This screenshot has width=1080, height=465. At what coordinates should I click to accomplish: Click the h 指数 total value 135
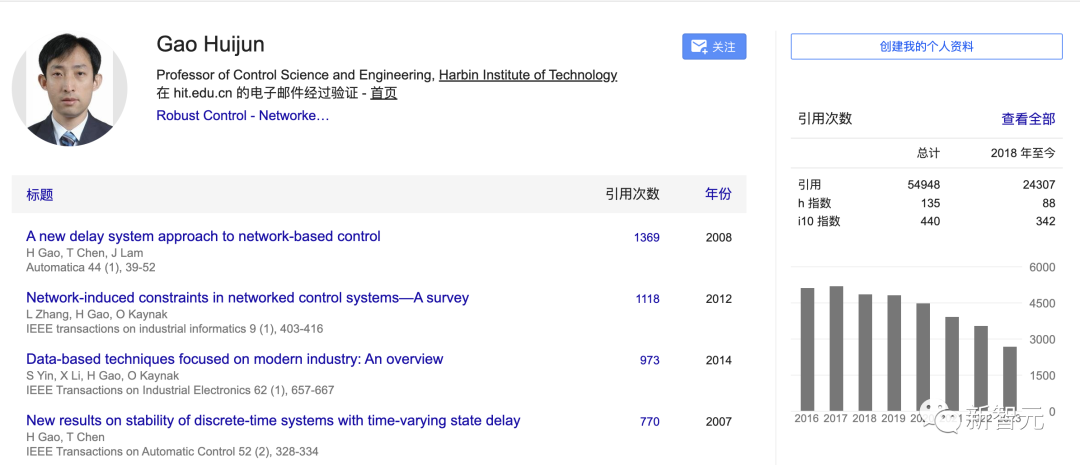931,203
